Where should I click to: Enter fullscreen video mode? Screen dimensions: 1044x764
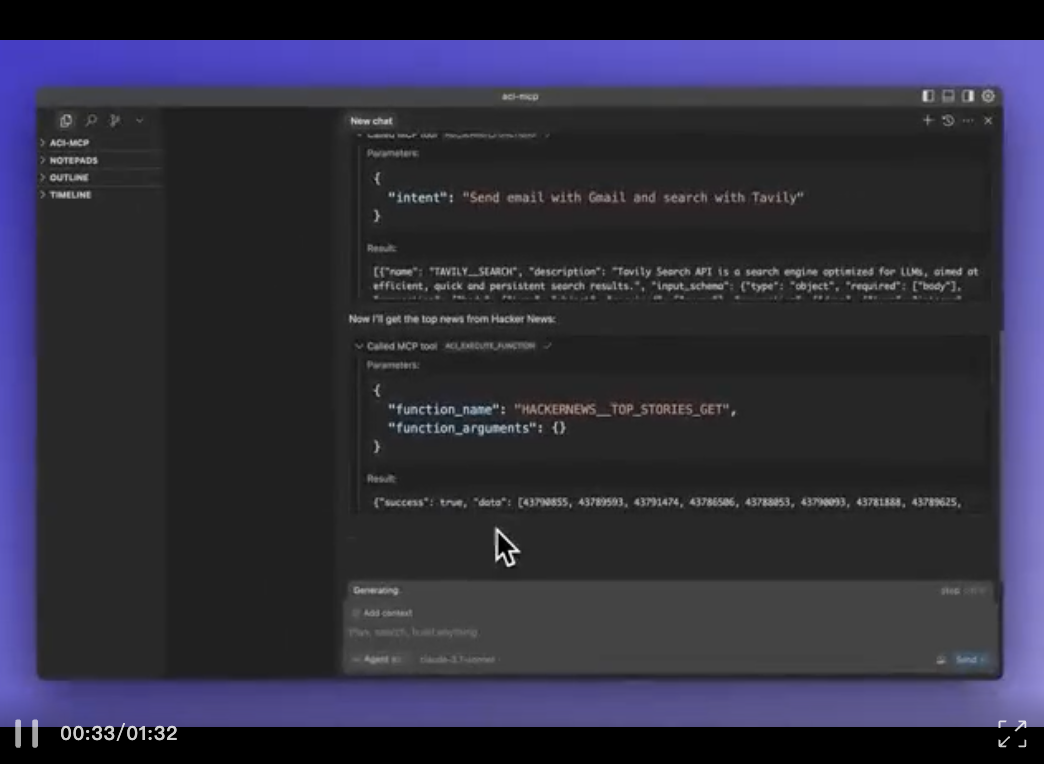(x=1012, y=733)
